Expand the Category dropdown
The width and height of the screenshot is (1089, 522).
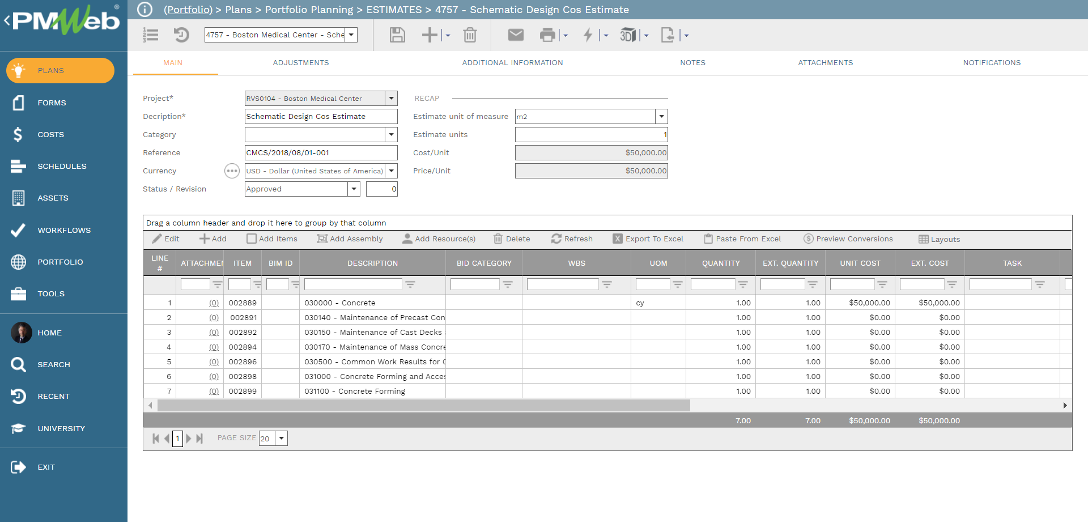point(391,135)
